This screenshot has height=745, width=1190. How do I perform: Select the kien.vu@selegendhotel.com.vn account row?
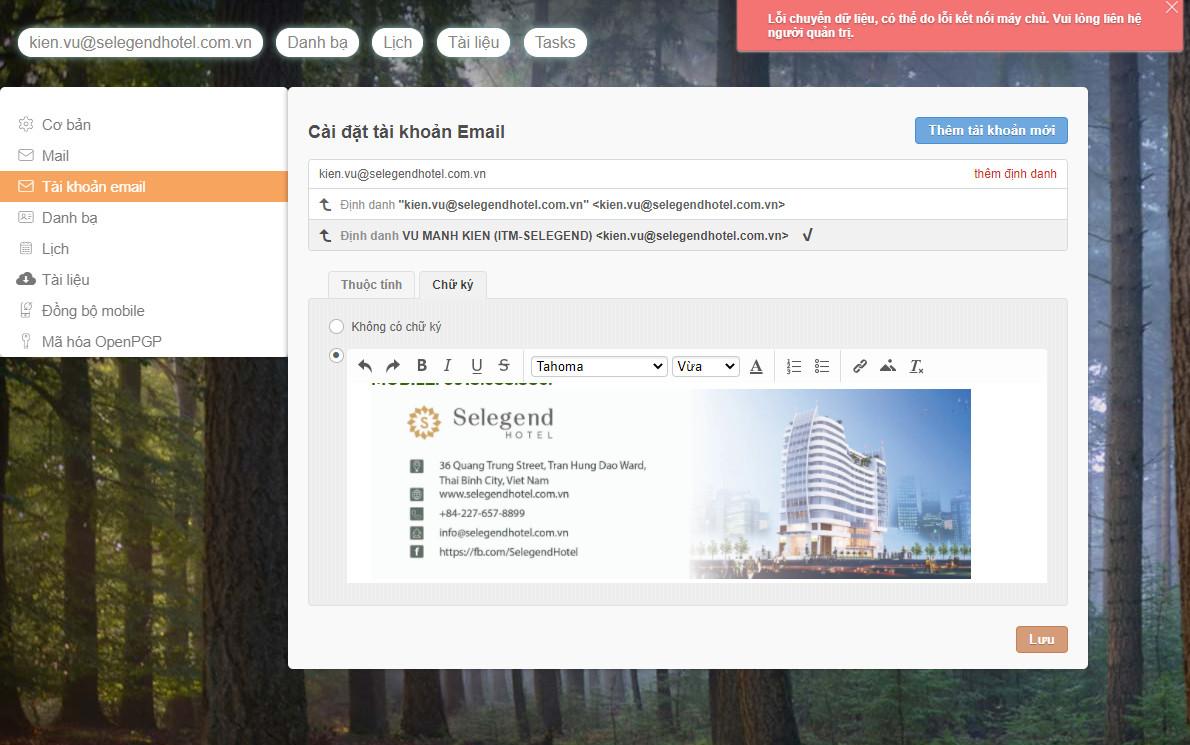(x=688, y=174)
